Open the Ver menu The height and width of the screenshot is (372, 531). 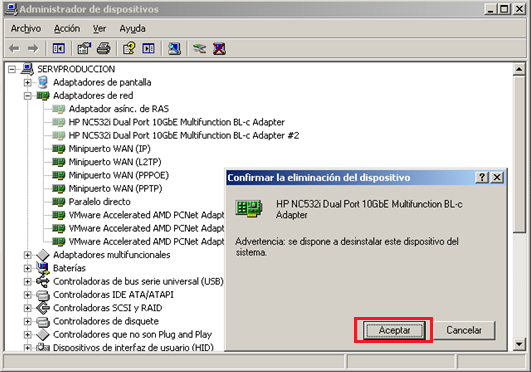[100, 29]
